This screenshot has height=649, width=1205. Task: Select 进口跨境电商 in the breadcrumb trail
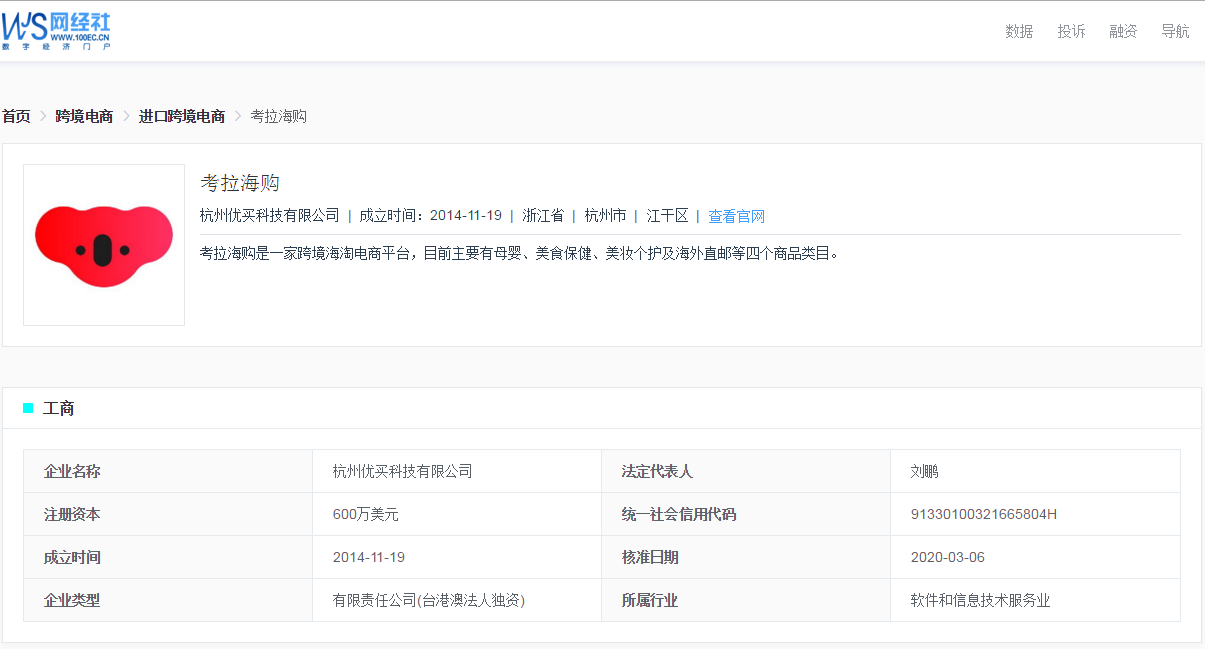click(x=181, y=116)
